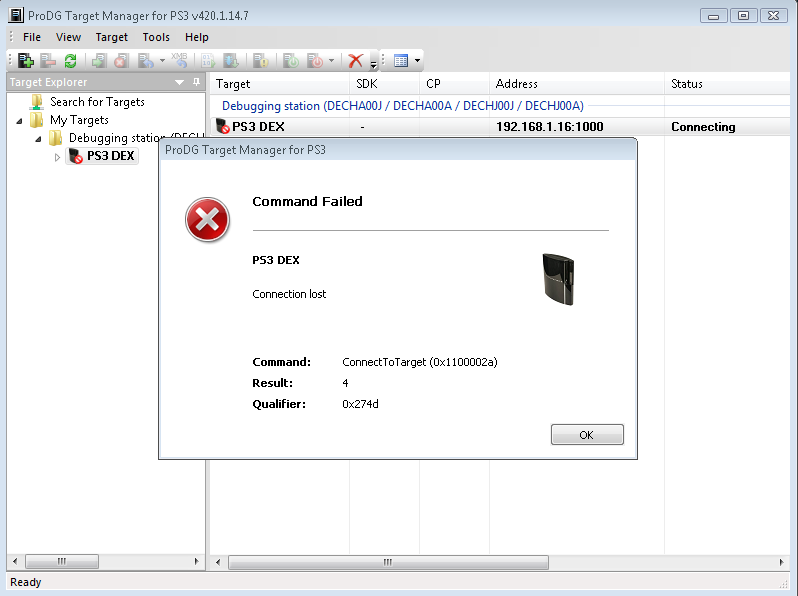Click the Disconnect target red icon
This screenshot has width=798, height=596.
pos(121,61)
